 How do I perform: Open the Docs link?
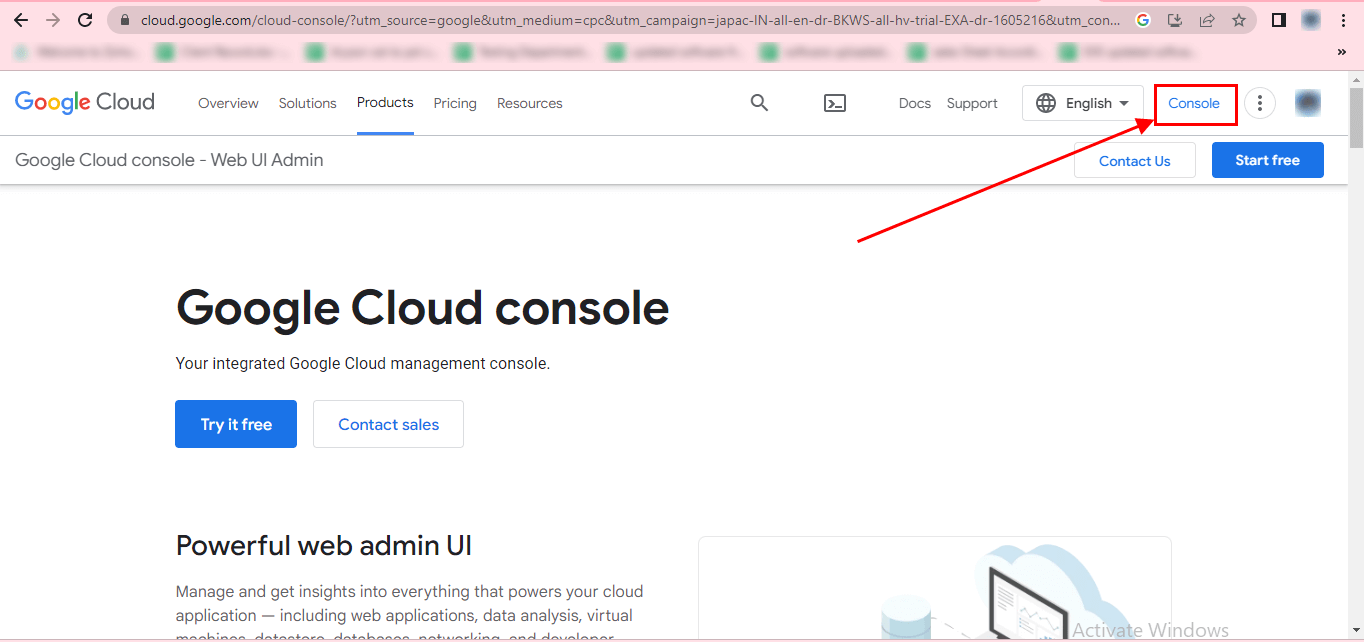[x=915, y=103]
